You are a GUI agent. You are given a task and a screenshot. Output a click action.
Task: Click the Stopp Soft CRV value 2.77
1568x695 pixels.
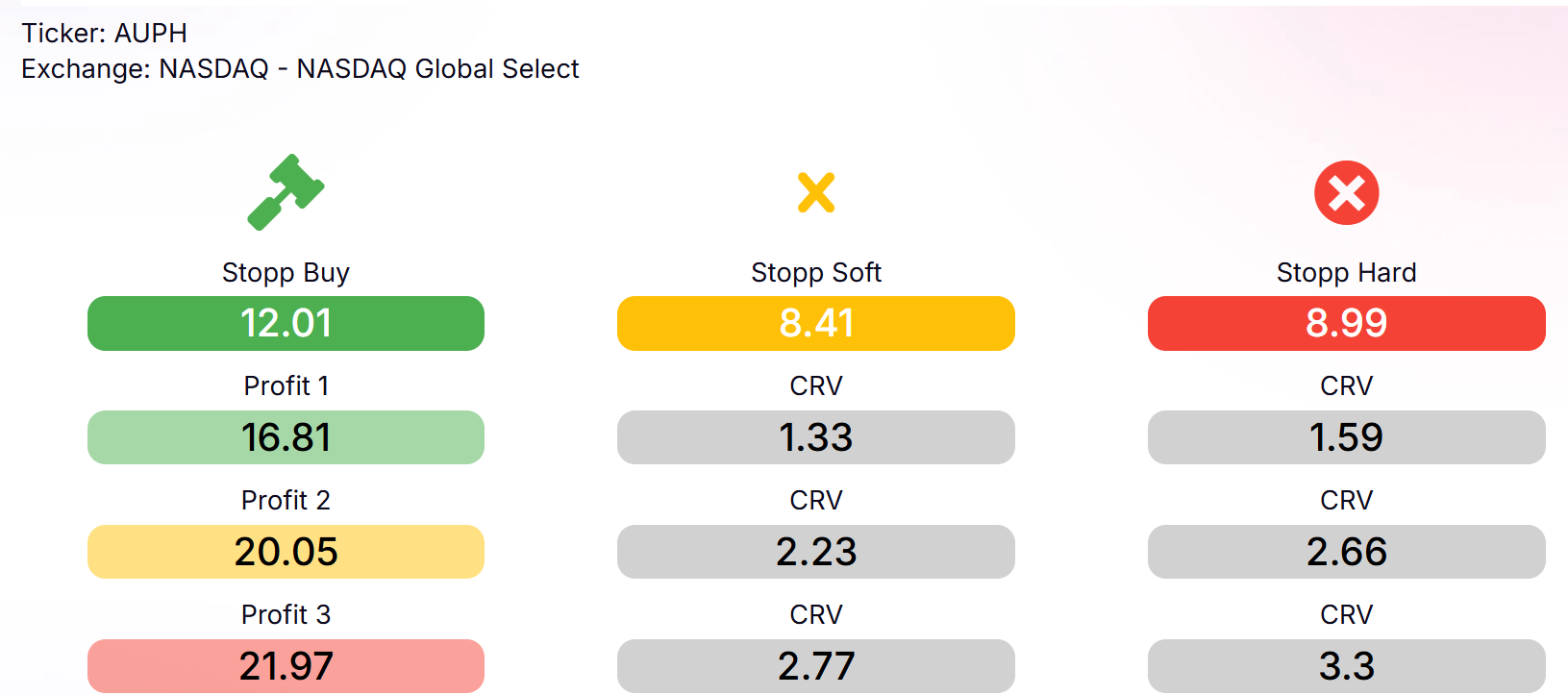tap(816, 665)
